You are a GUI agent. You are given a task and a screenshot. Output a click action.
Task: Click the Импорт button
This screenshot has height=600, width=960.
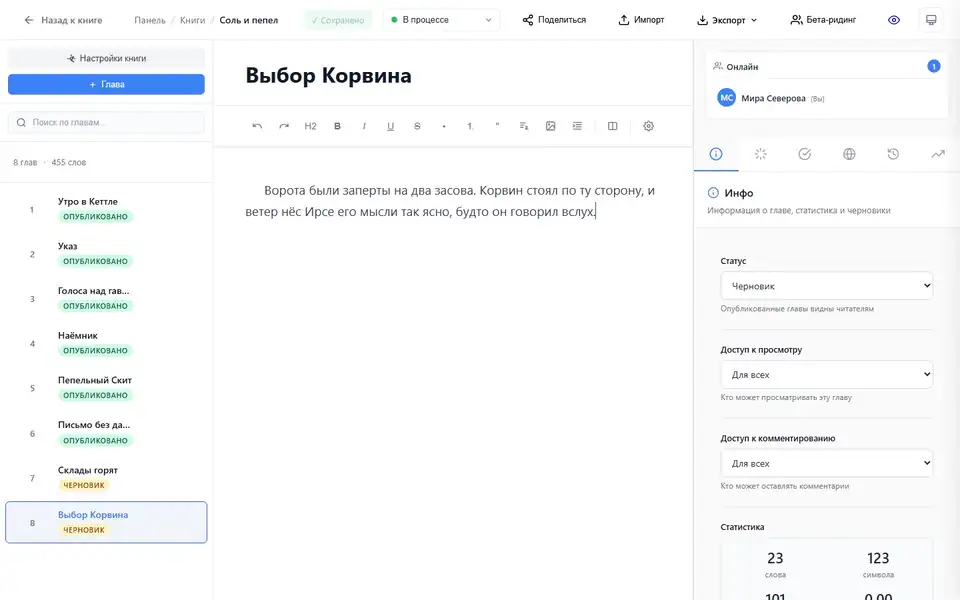[641, 20]
